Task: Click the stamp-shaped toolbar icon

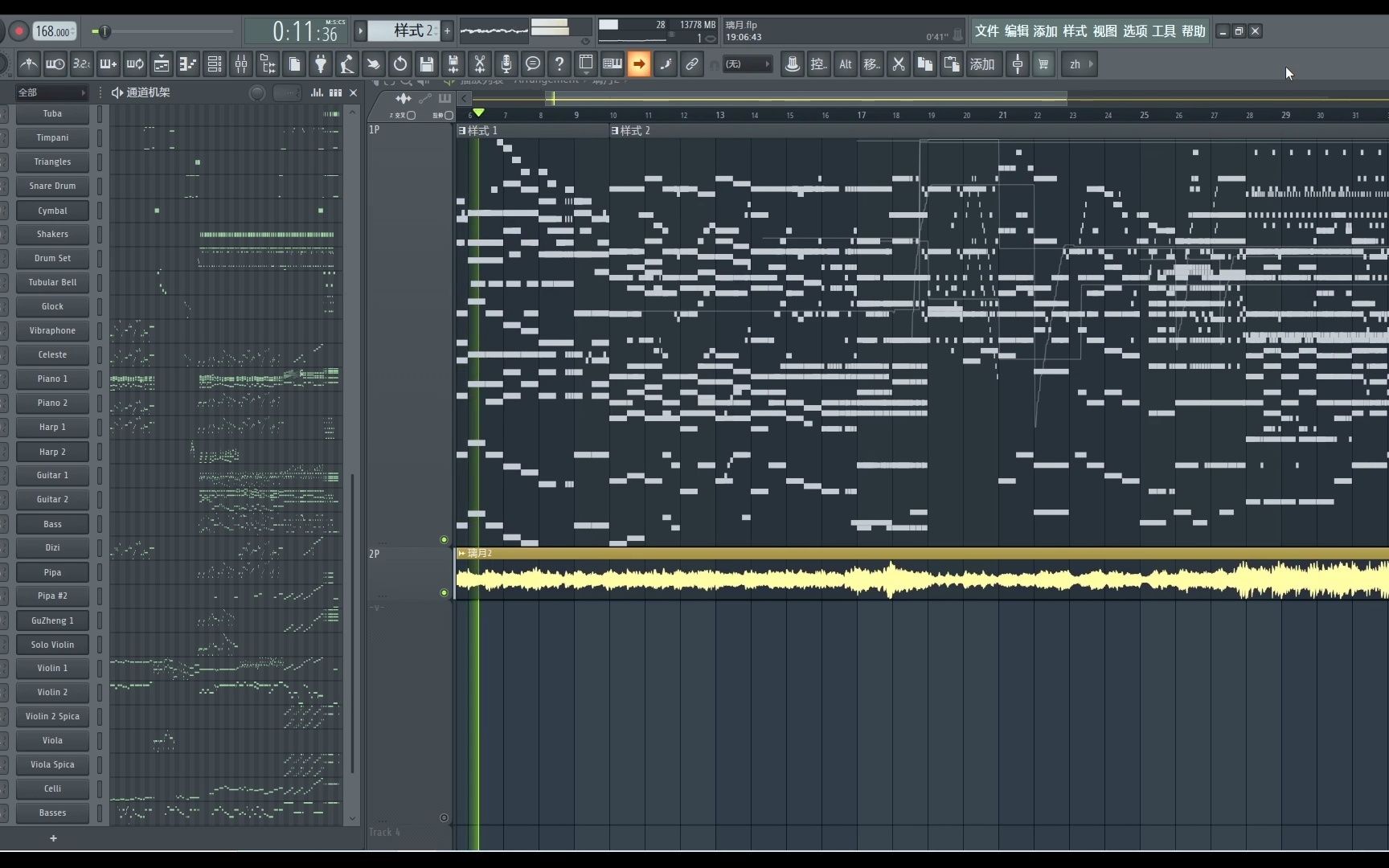Action: (793, 64)
